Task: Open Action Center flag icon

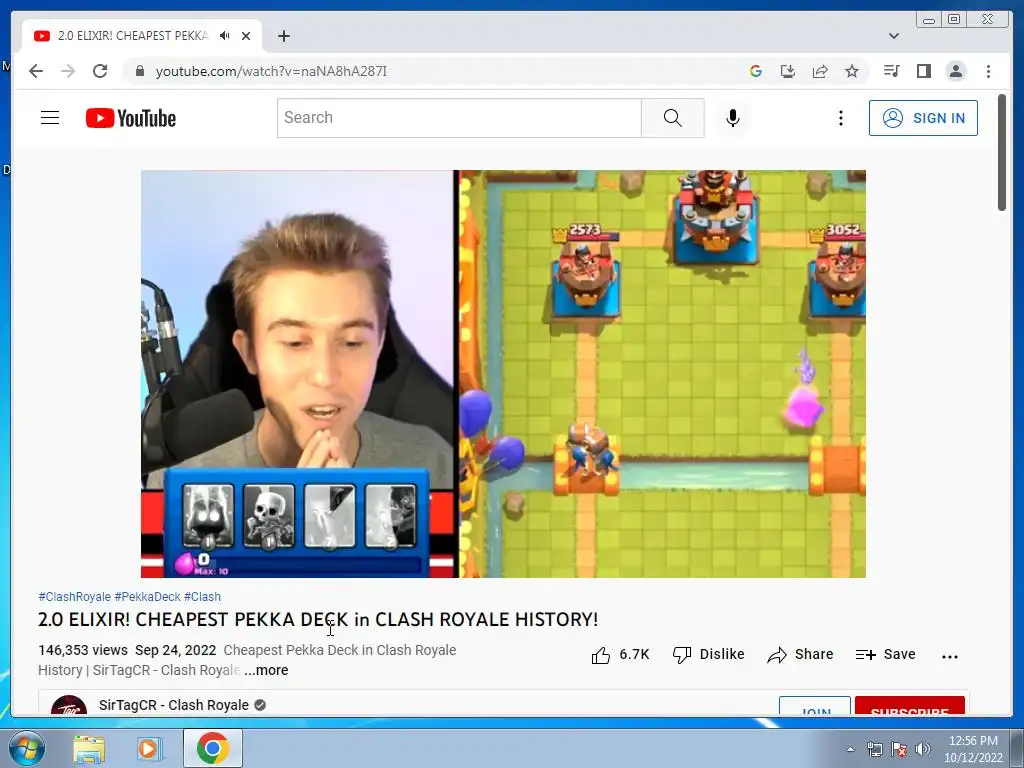Action: [x=899, y=750]
